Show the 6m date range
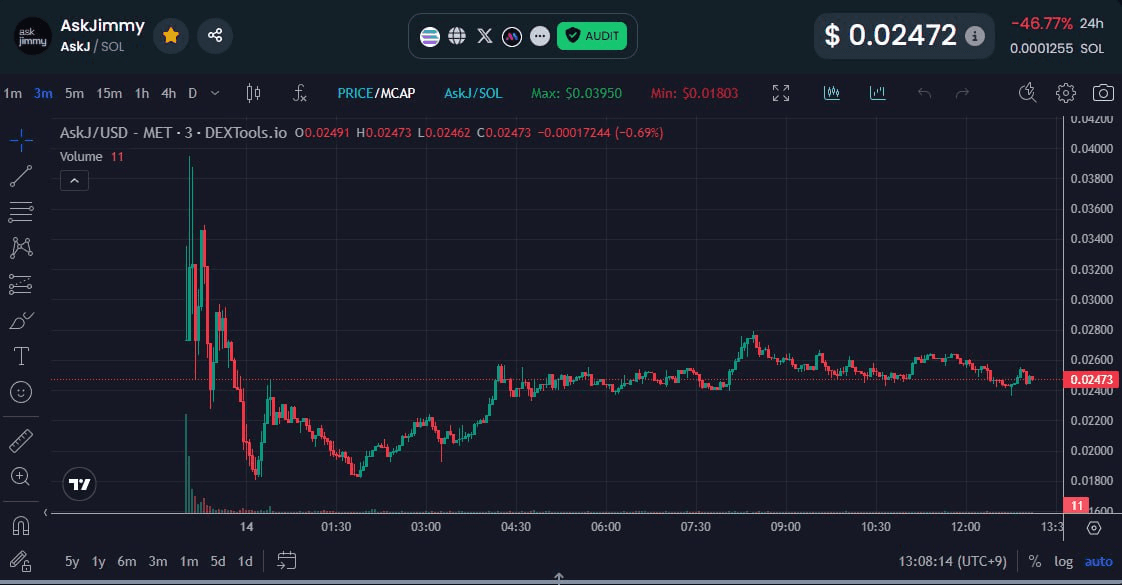This screenshot has width=1122, height=585. (127, 561)
